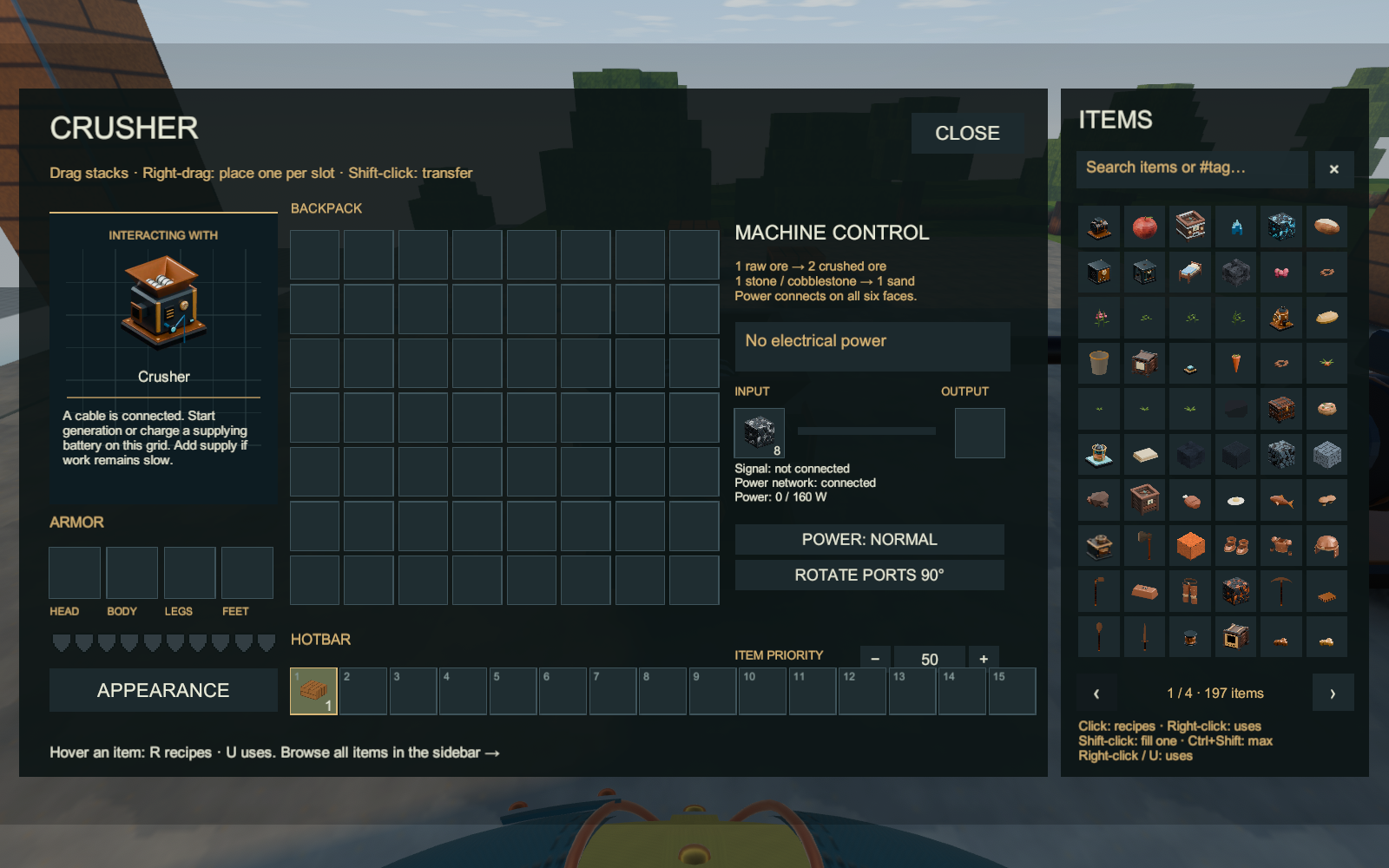Screen dimensions: 1389x868
Task: Click the crushing progress bar
Action: pyautogui.click(x=866, y=431)
